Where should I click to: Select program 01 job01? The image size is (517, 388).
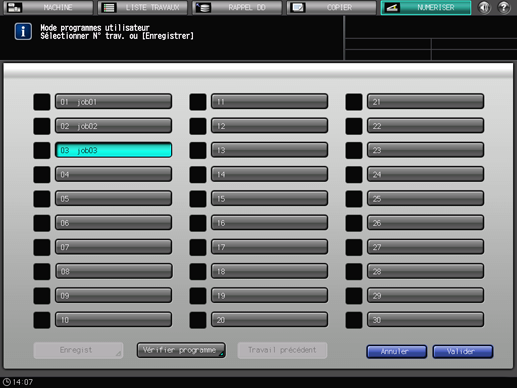point(113,102)
